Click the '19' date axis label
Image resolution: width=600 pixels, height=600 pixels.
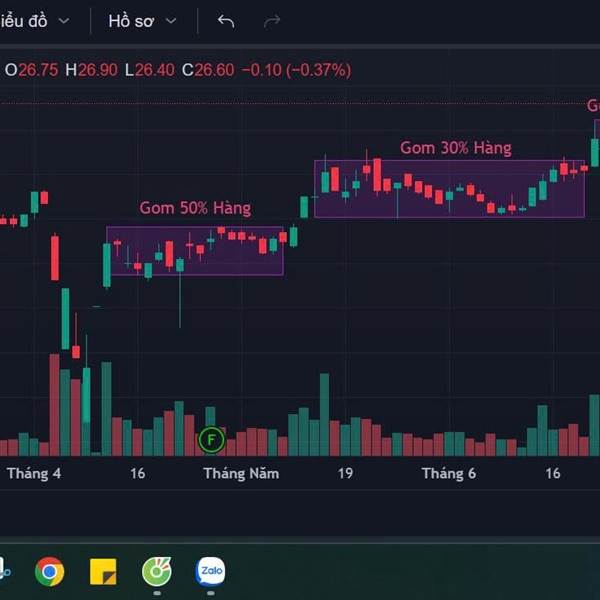tap(345, 474)
